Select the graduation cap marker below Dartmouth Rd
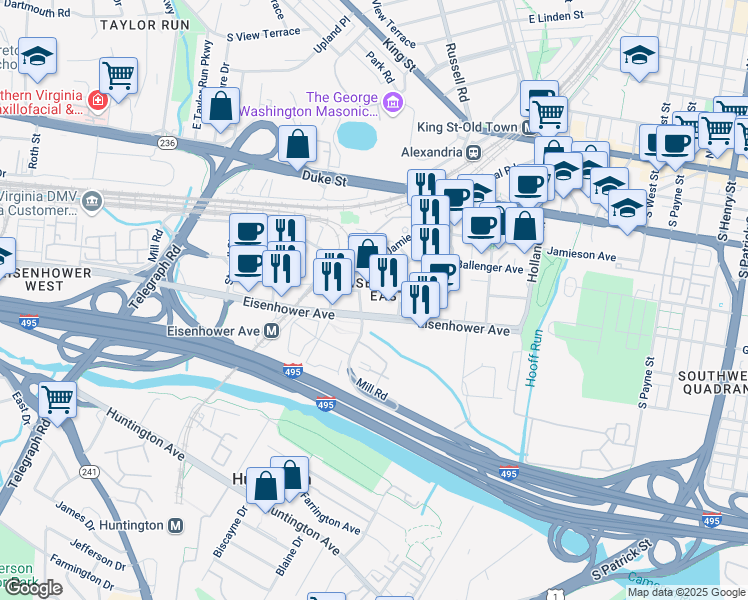748x600 pixels. tap(38, 60)
